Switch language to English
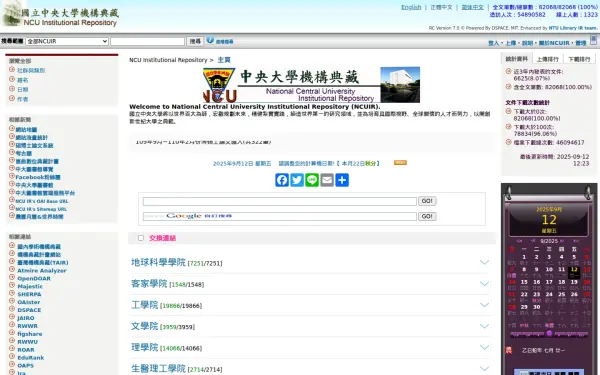 (x=411, y=7)
